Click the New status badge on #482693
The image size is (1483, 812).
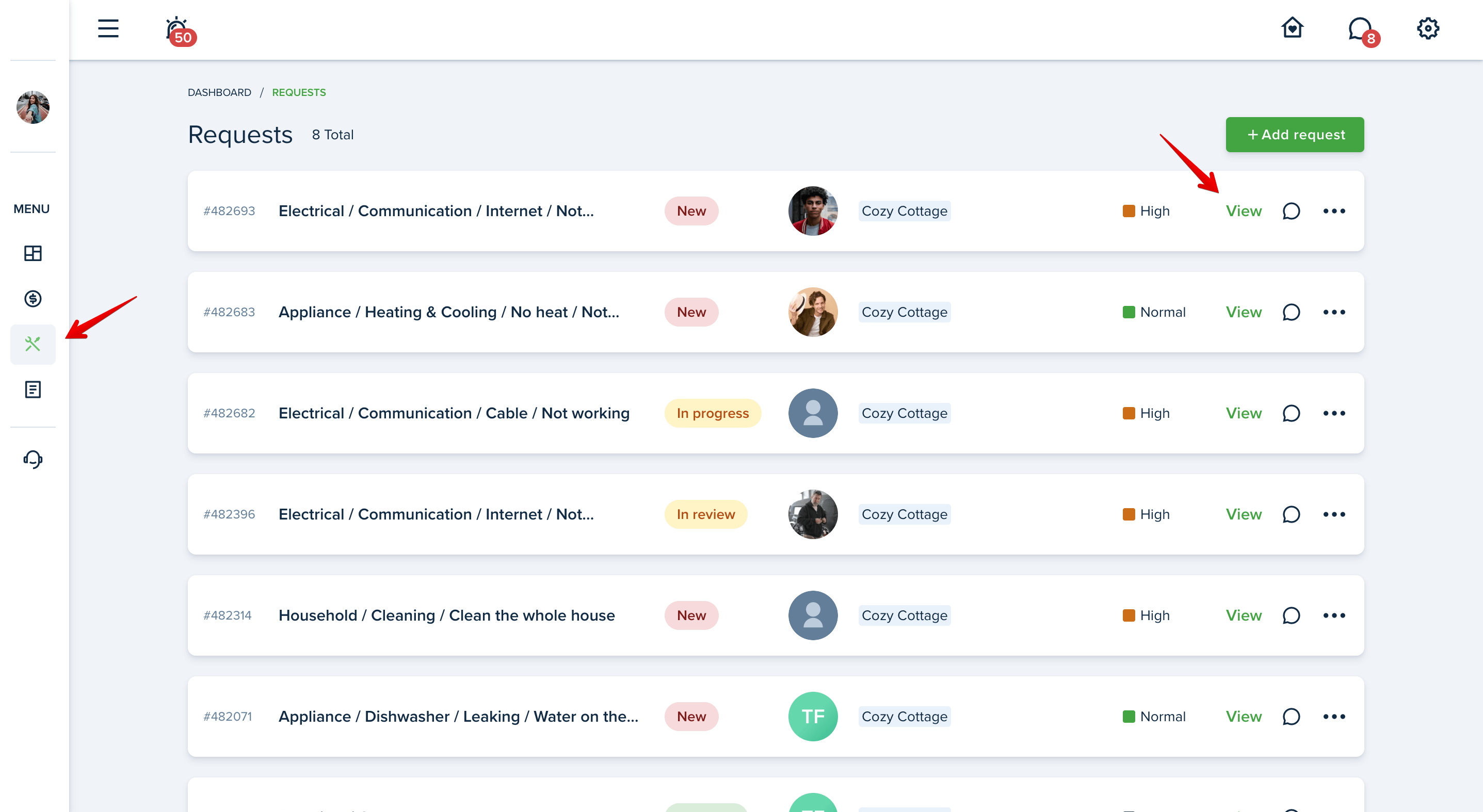pos(691,211)
